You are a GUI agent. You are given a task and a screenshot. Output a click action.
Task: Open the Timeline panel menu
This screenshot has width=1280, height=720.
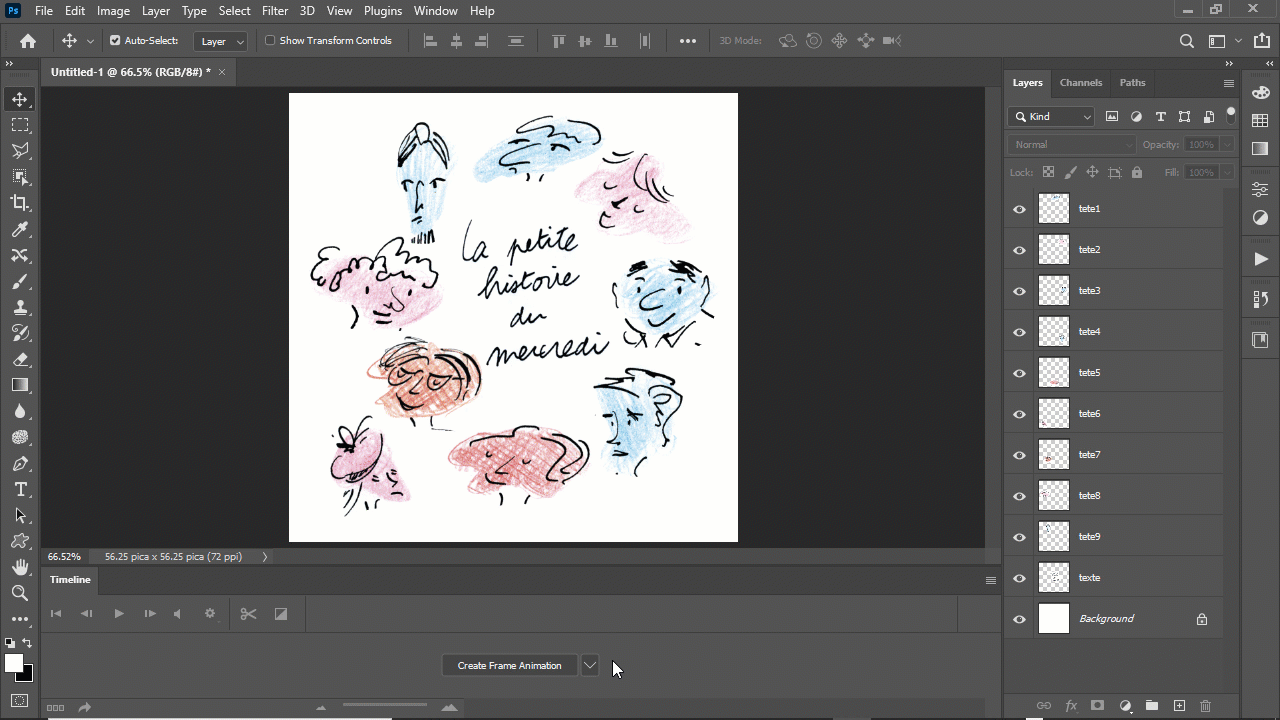click(991, 580)
